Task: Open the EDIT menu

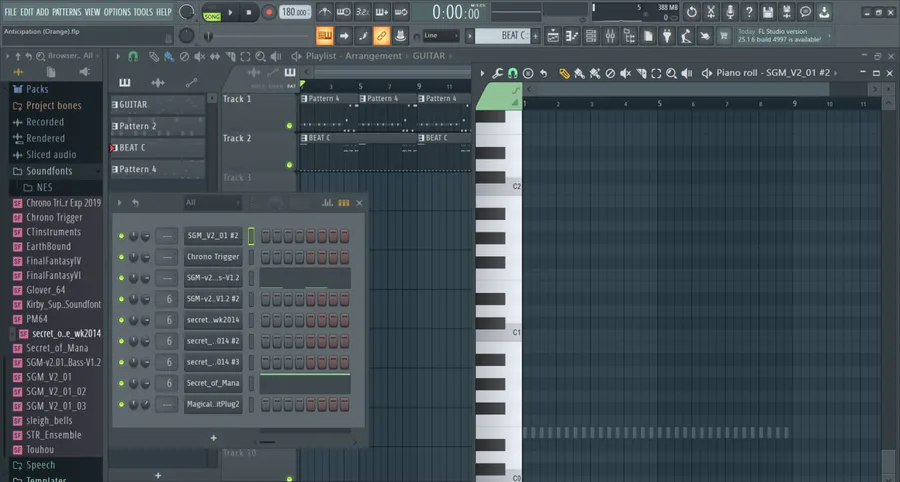Action: (27, 12)
